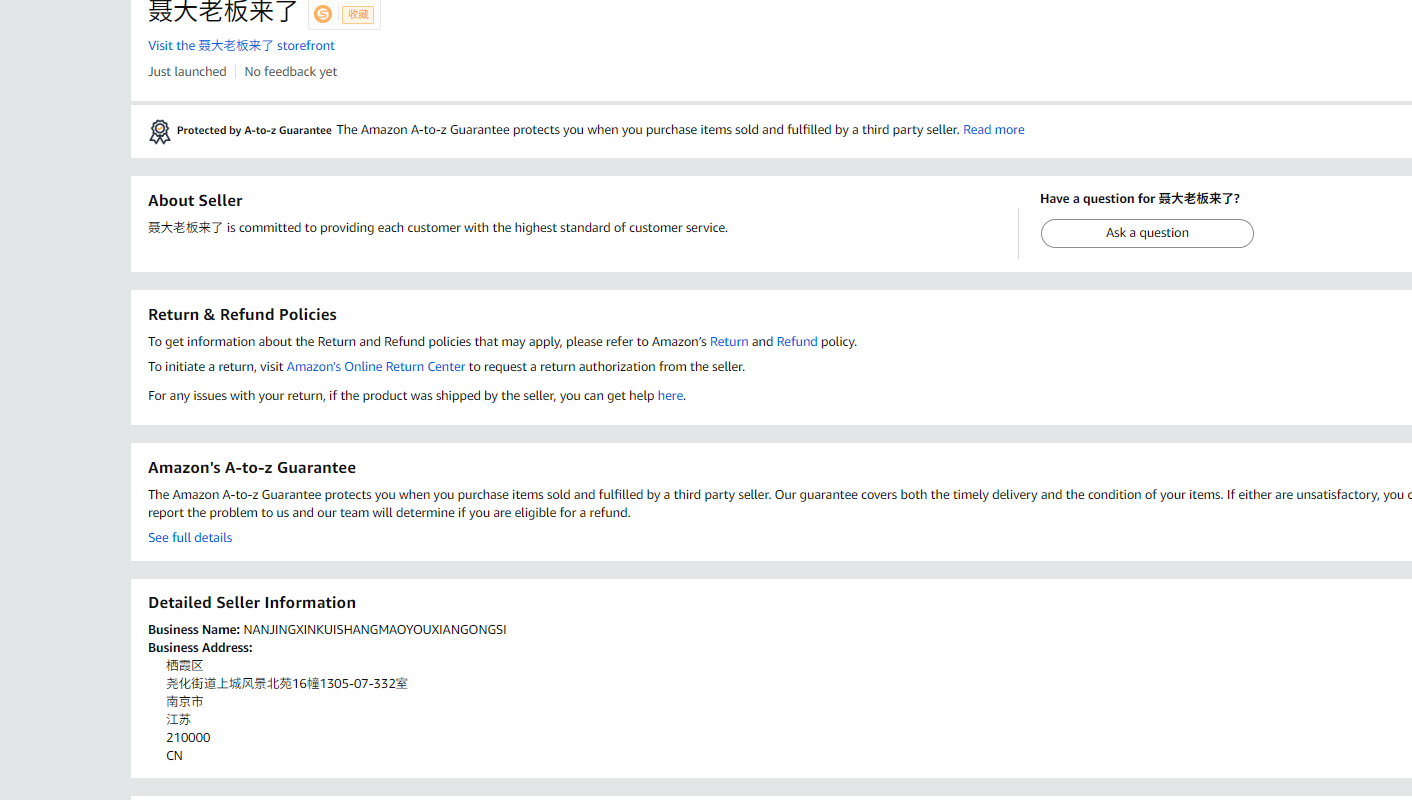The height and width of the screenshot is (800, 1412).
Task: Click the business name NANJINGXINKUISHANGMAOYOUXIANGONGSI
Action: [374, 629]
